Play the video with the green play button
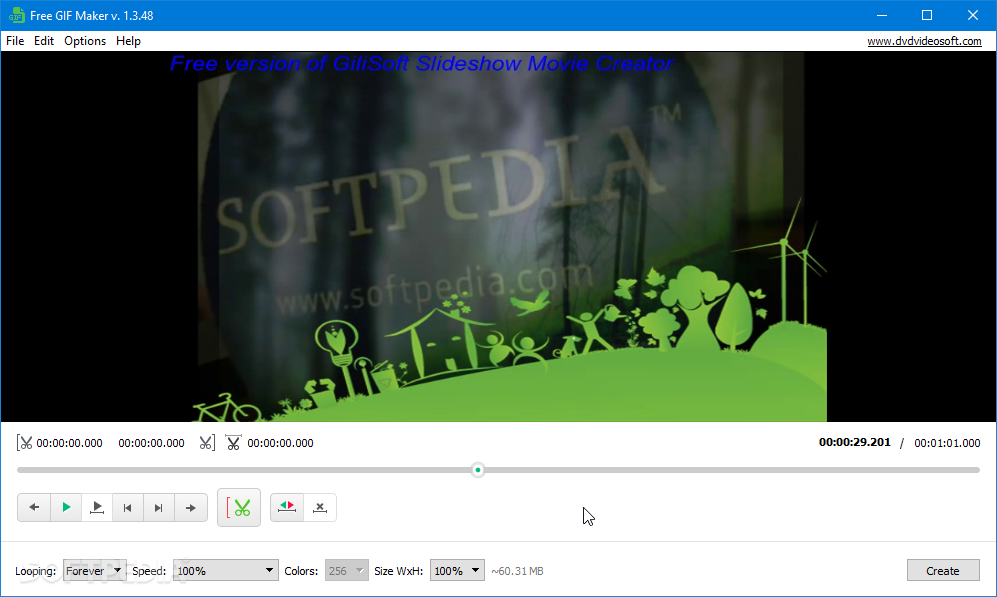This screenshot has width=997, height=597. coord(65,507)
